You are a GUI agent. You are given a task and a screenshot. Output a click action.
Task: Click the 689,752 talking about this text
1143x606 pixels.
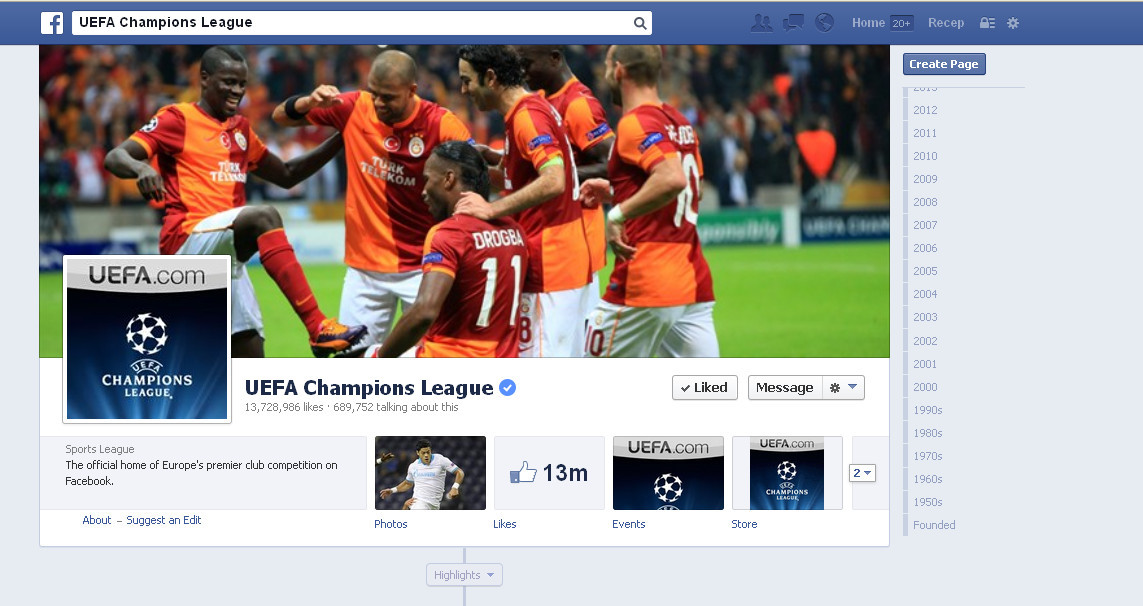(x=396, y=407)
